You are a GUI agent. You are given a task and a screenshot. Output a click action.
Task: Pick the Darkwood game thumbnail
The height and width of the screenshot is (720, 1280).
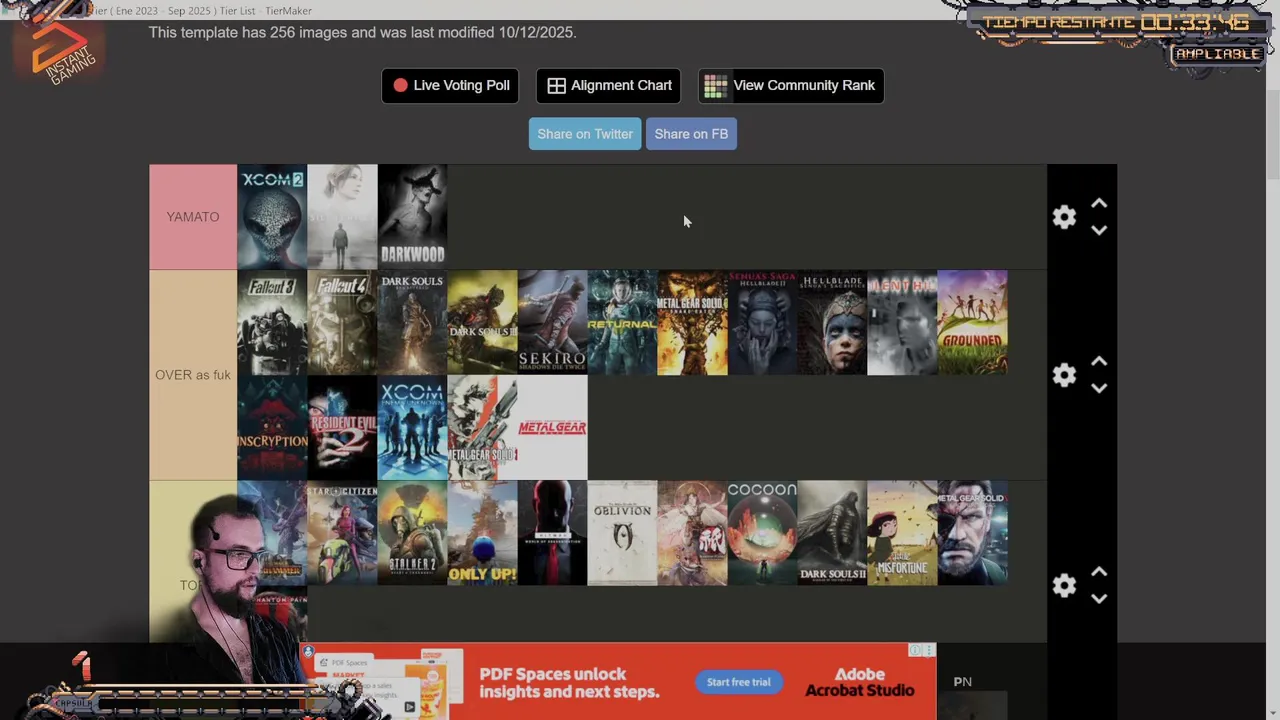(412, 217)
